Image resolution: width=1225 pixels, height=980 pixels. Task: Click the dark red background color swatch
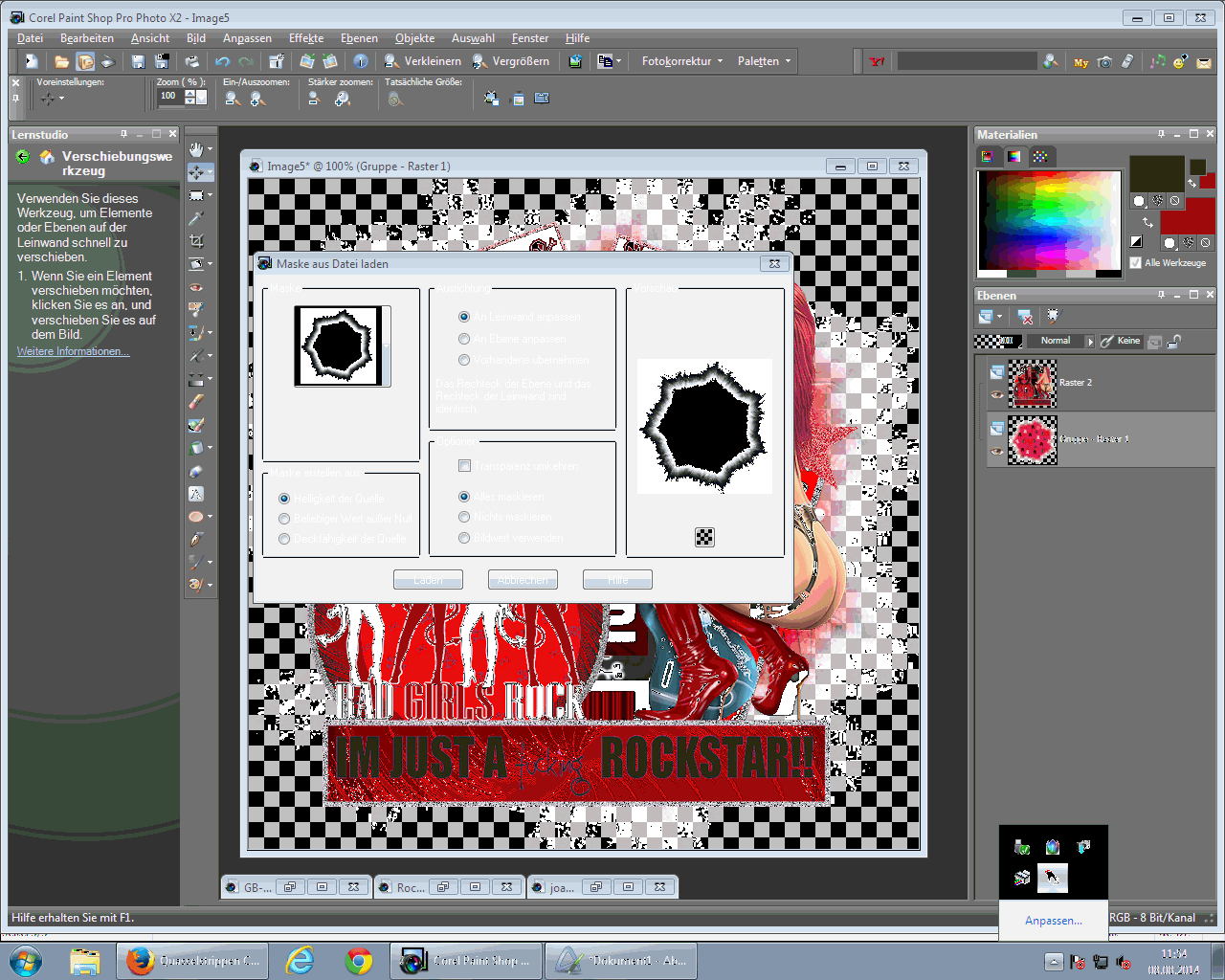tap(1187, 216)
